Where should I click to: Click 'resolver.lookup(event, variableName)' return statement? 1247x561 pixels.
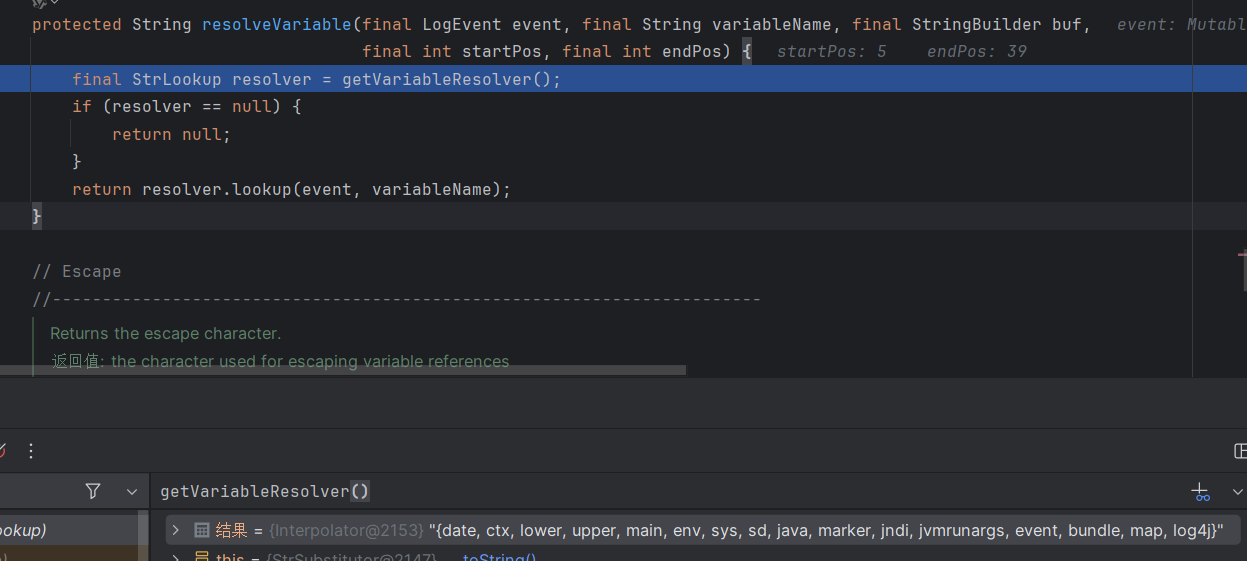tap(291, 189)
